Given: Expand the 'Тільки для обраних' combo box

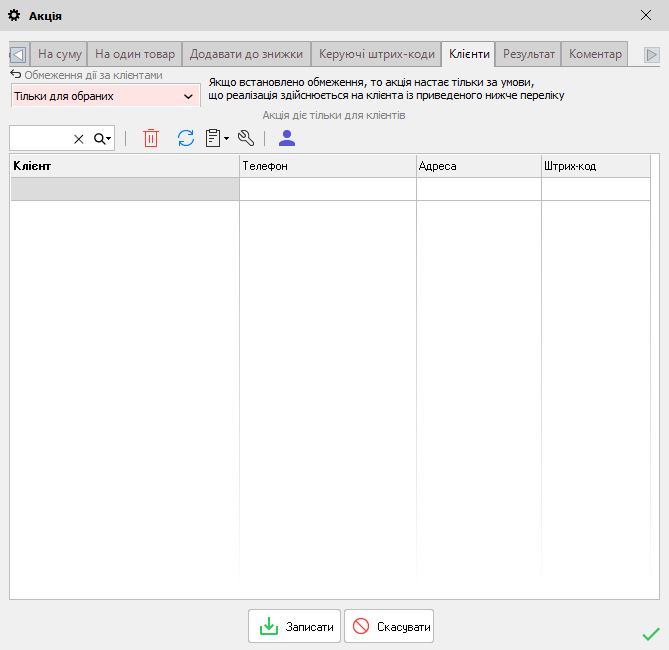Looking at the screenshot, I should coord(188,97).
